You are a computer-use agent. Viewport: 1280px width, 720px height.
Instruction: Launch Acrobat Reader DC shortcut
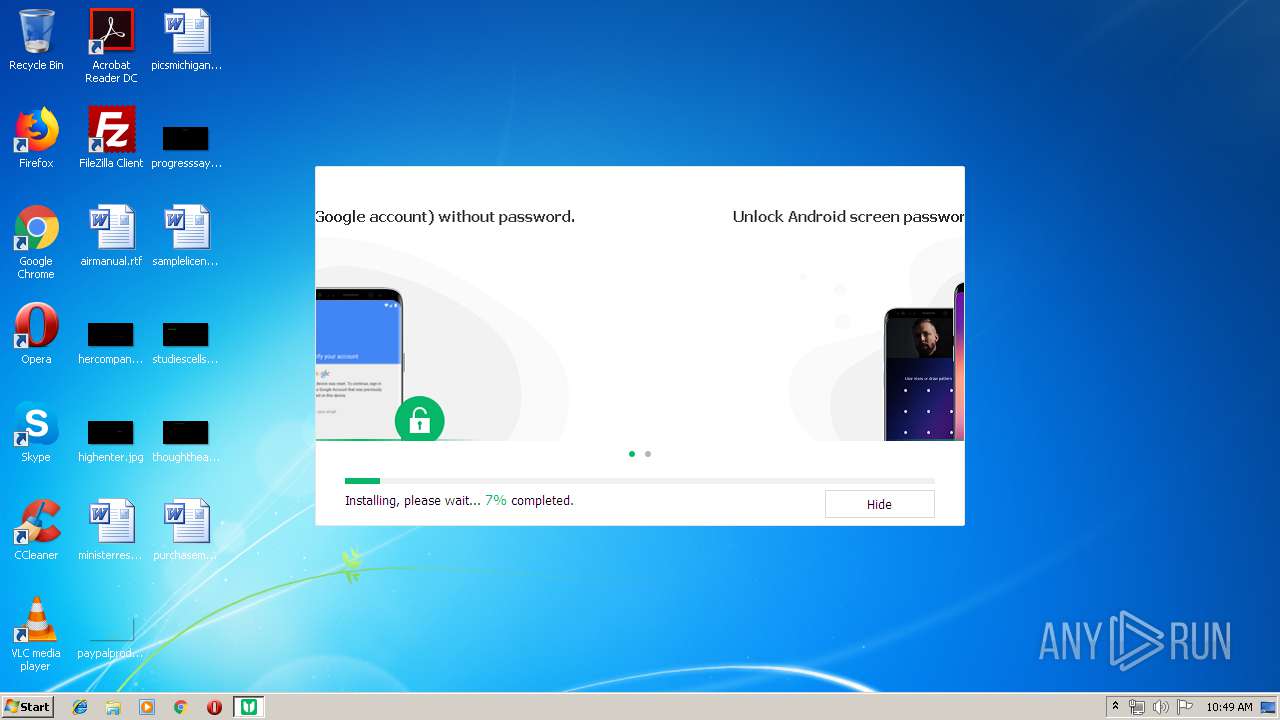[111, 46]
